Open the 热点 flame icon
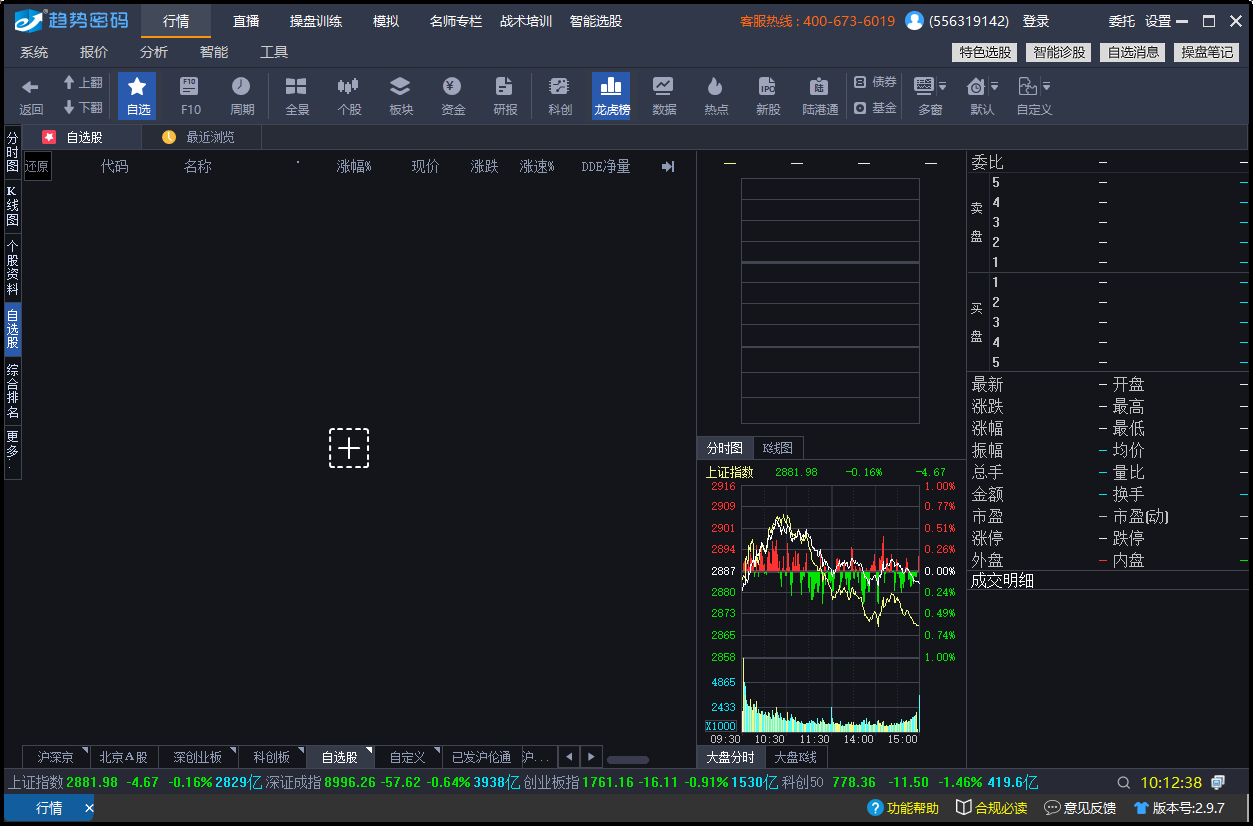 pos(715,86)
